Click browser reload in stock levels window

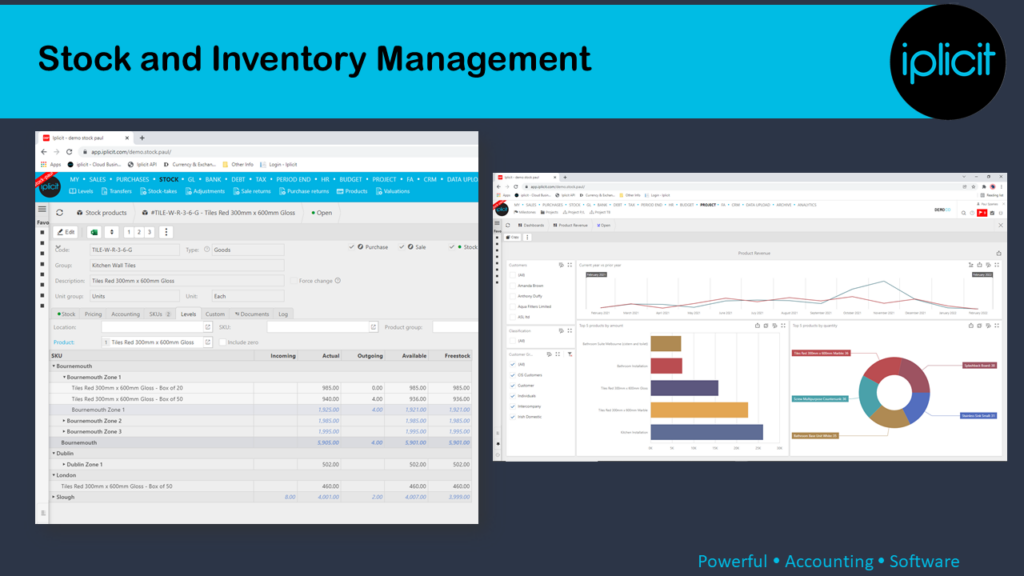point(69,152)
